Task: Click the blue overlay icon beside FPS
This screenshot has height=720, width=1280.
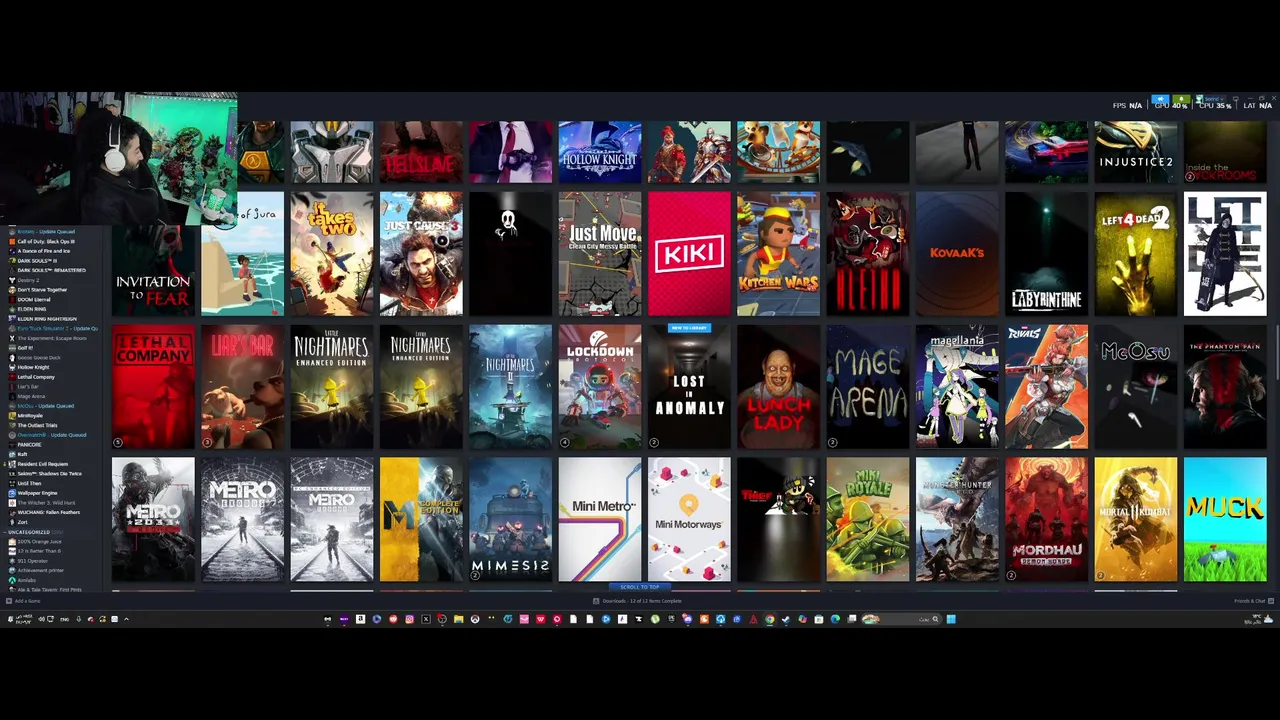Action: pyautogui.click(x=1160, y=100)
